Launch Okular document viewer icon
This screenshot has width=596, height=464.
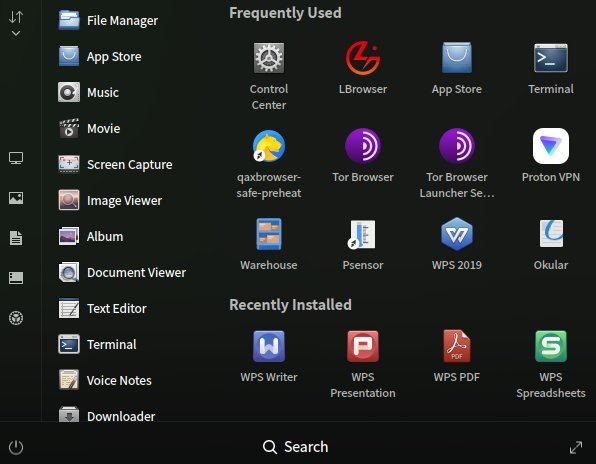[x=551, y=234]
